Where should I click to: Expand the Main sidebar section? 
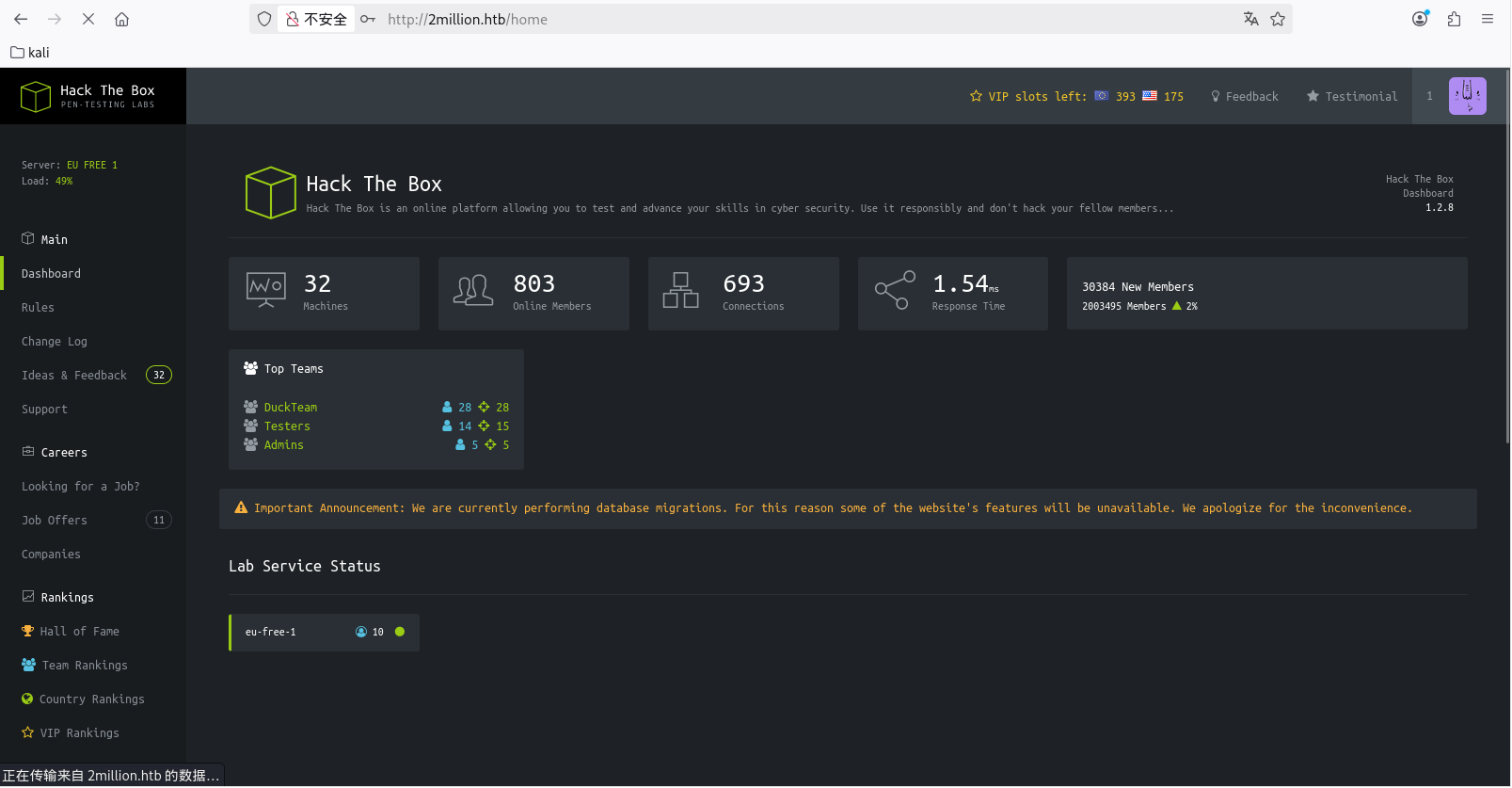tap(54, 239)
